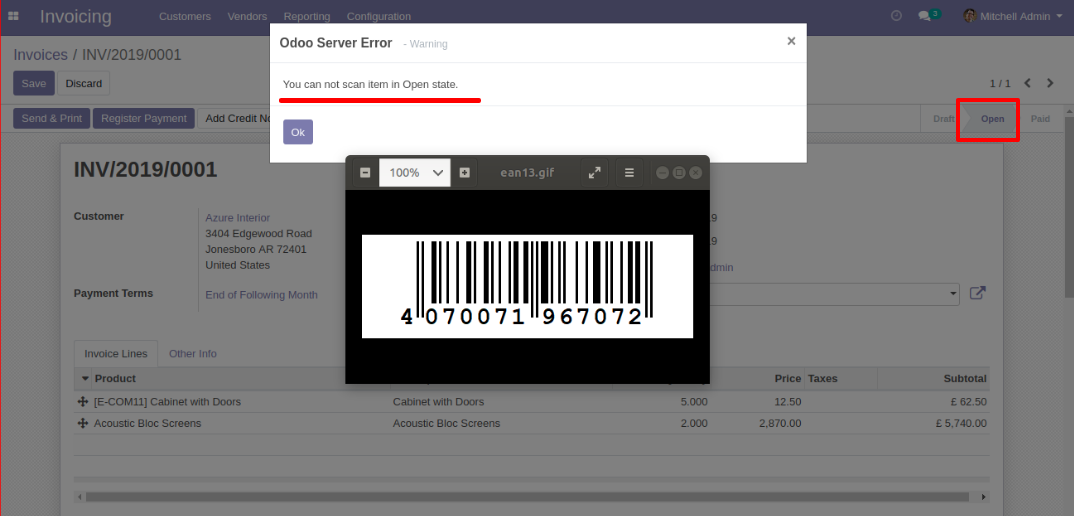The height and width of the screenshot is (516, 1074).
Task: Save the invoice
Action: click(34, 83)
